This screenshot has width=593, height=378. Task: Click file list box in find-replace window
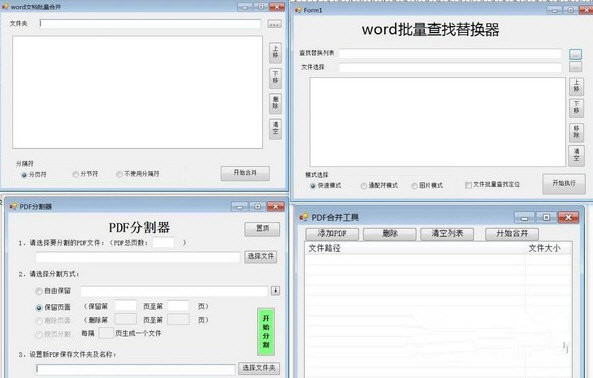(438, 122)
